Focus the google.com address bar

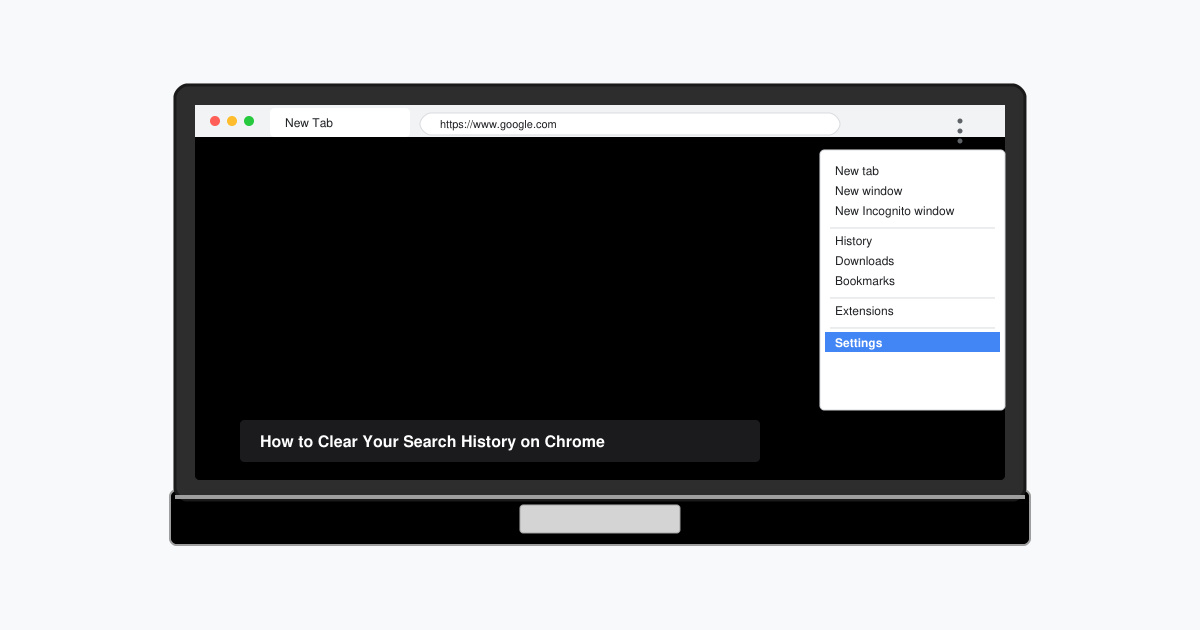click(x=630, y=124)
